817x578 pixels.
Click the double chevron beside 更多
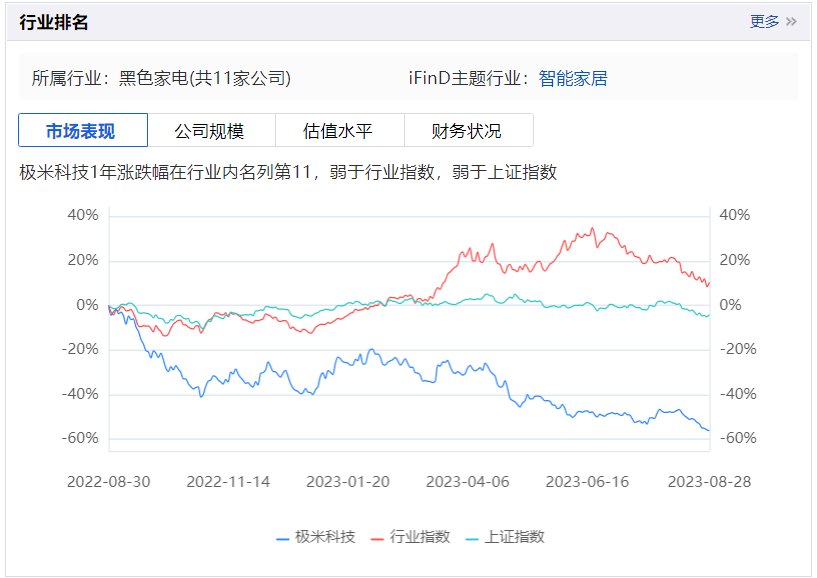(x=792, y=21)
